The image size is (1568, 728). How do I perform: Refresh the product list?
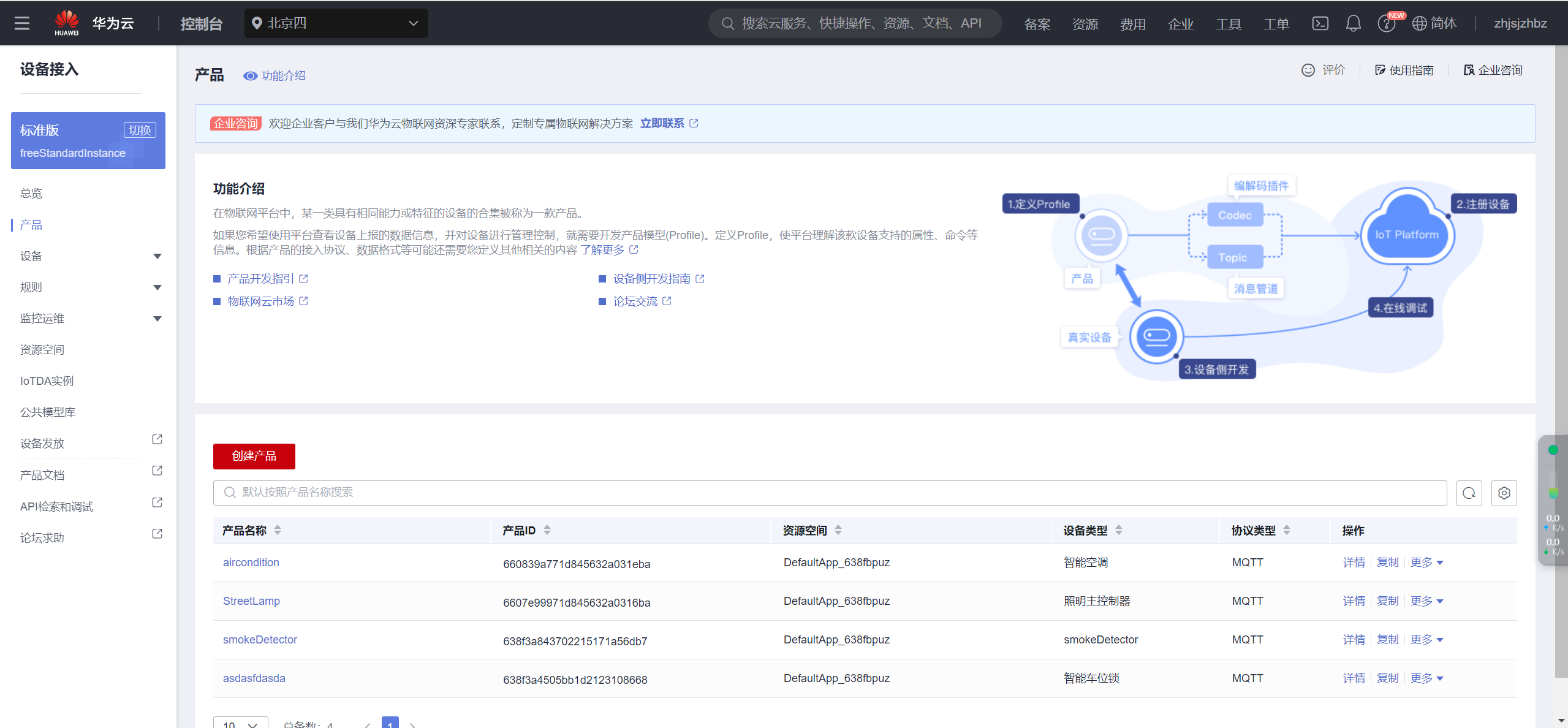click(x=1469, y=493)
